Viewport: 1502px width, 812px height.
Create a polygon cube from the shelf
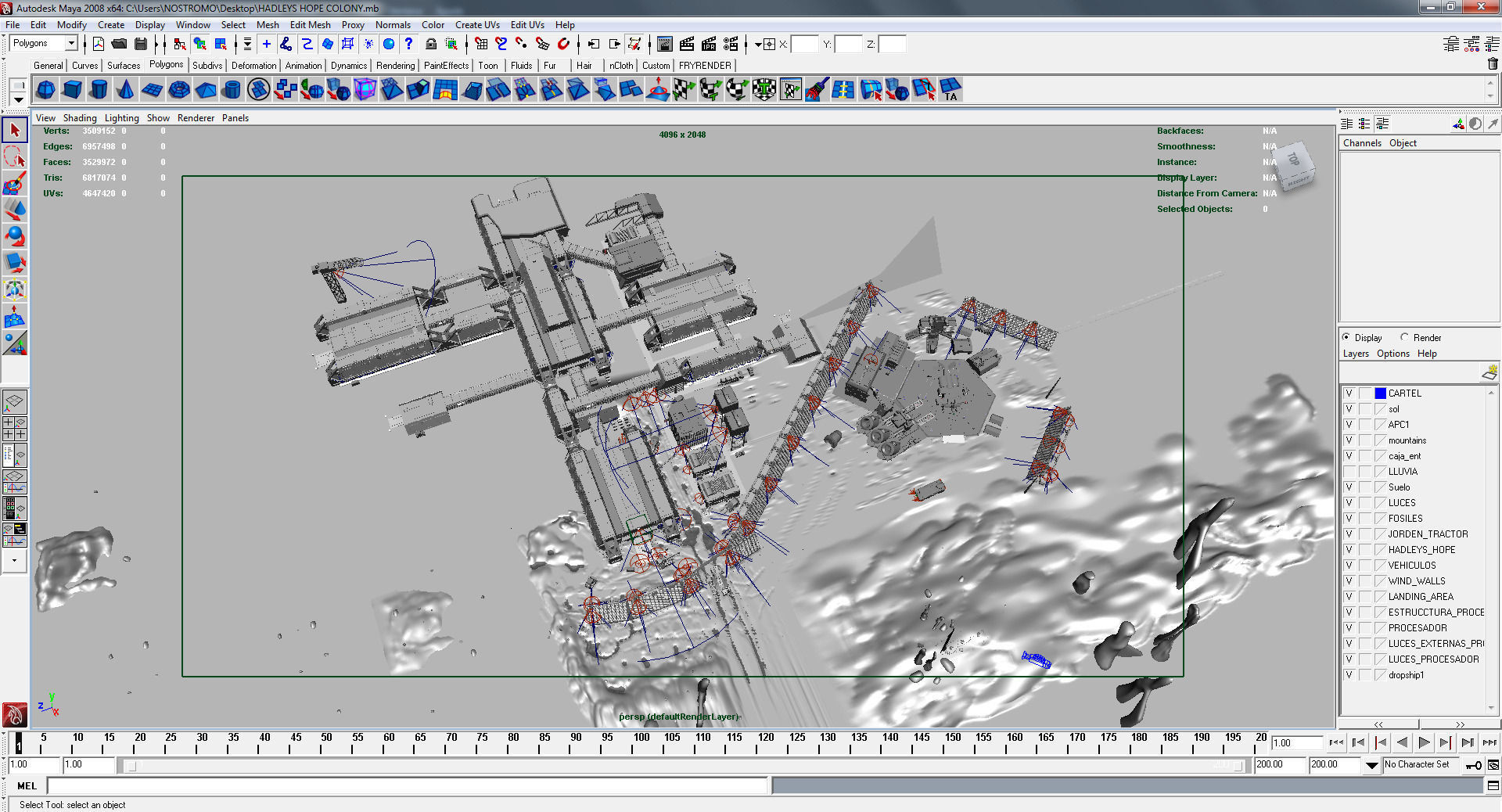point(73,90)
